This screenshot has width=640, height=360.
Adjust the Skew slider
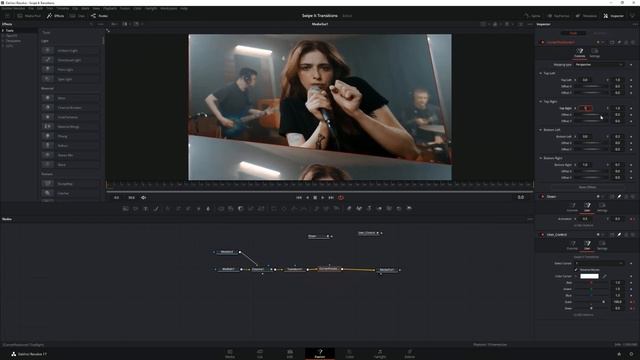[591, 308]
